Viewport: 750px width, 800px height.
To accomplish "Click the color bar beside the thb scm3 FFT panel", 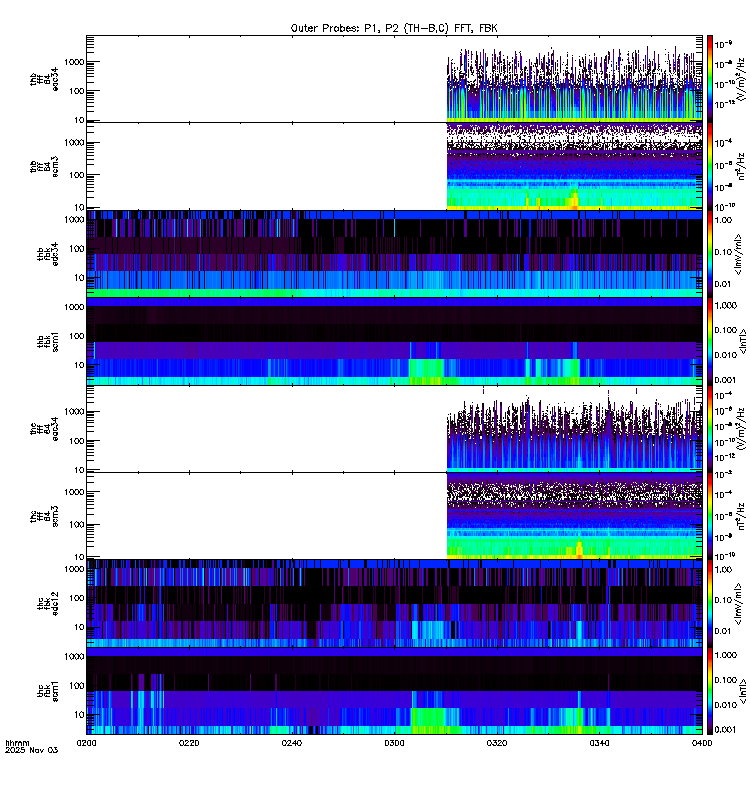I will click(710, 166).
